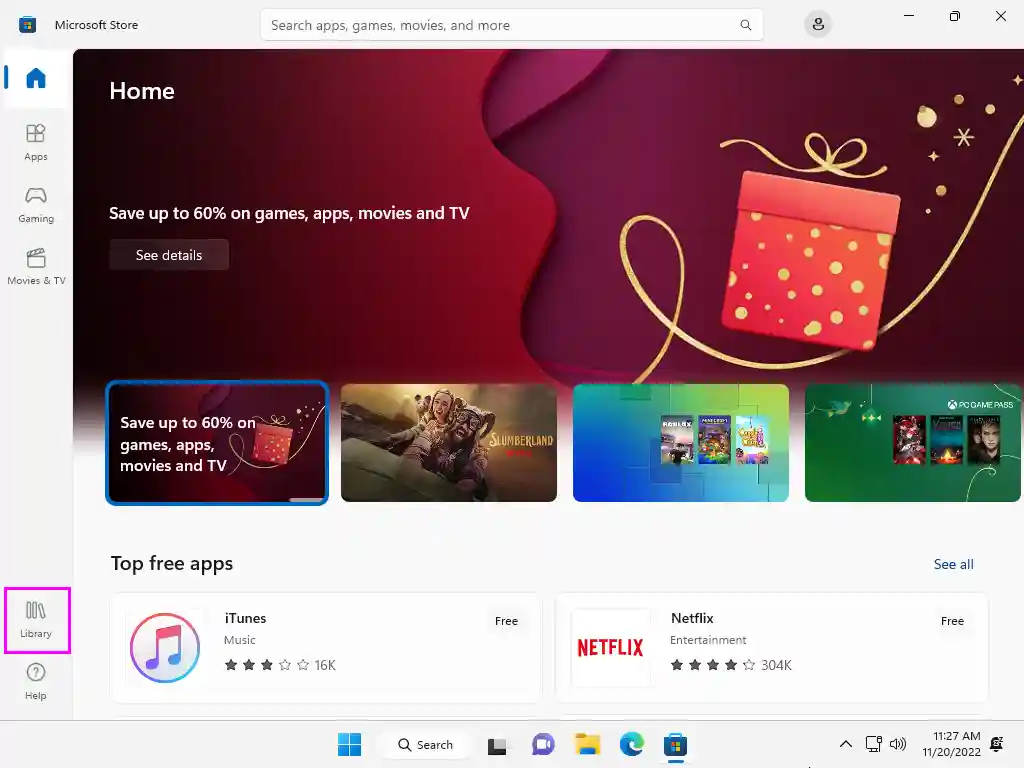The width and height of the screenshot is (1024, 768).
Task: Open the Apps section in sidebar
Action: tap(36, 142)
